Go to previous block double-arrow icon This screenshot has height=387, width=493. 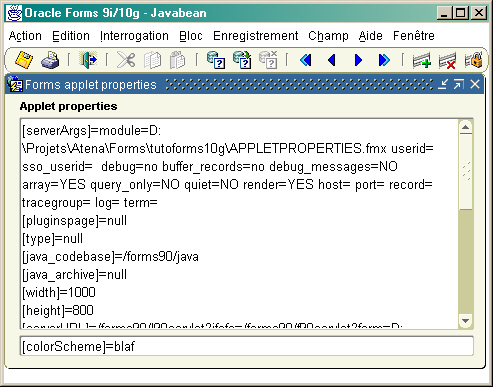pos(306,60)
